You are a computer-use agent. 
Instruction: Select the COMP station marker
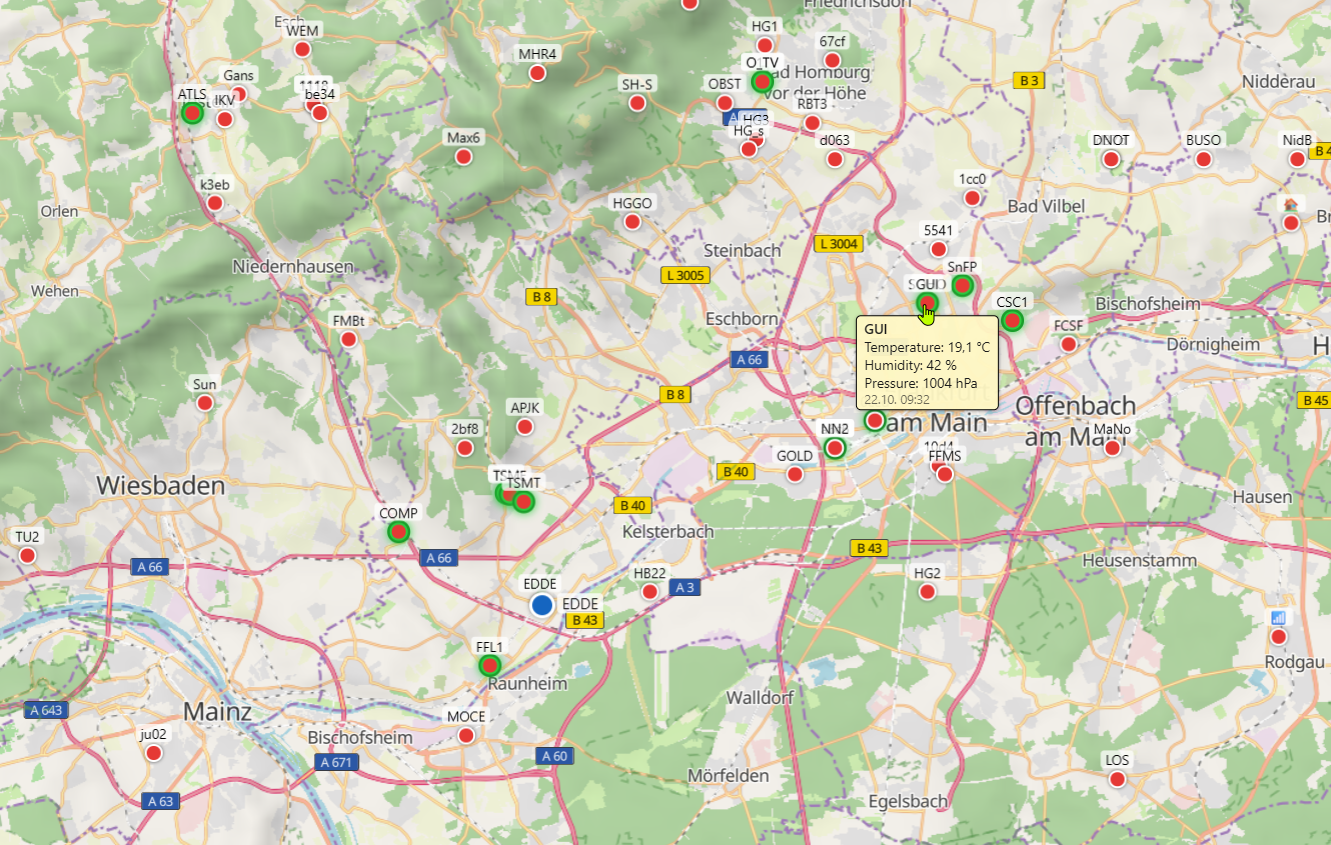coord(398,532)
